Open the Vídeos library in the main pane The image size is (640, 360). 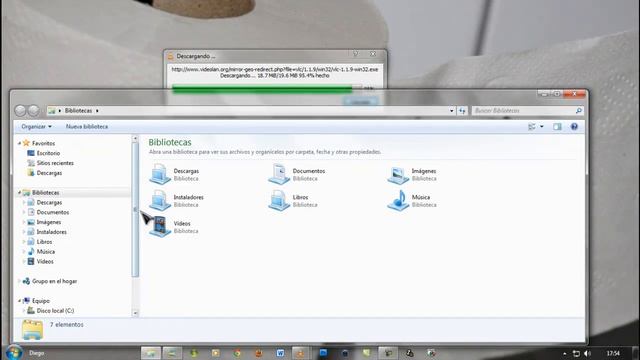(174, 227)
